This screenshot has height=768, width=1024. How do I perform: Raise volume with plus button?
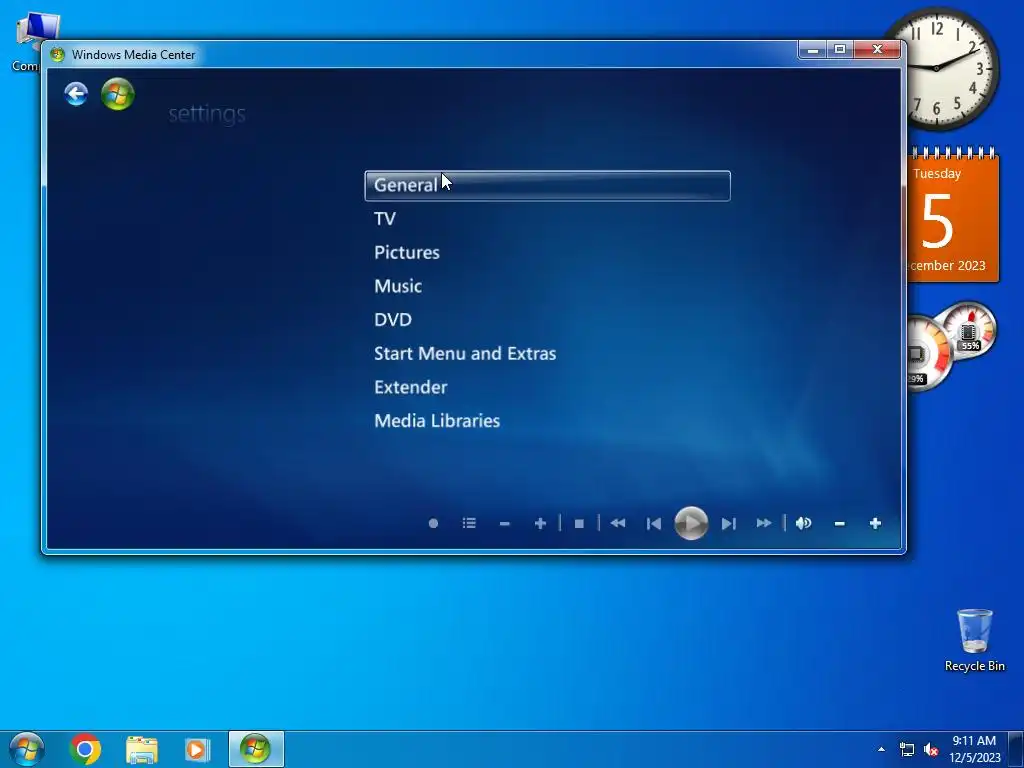875,523
